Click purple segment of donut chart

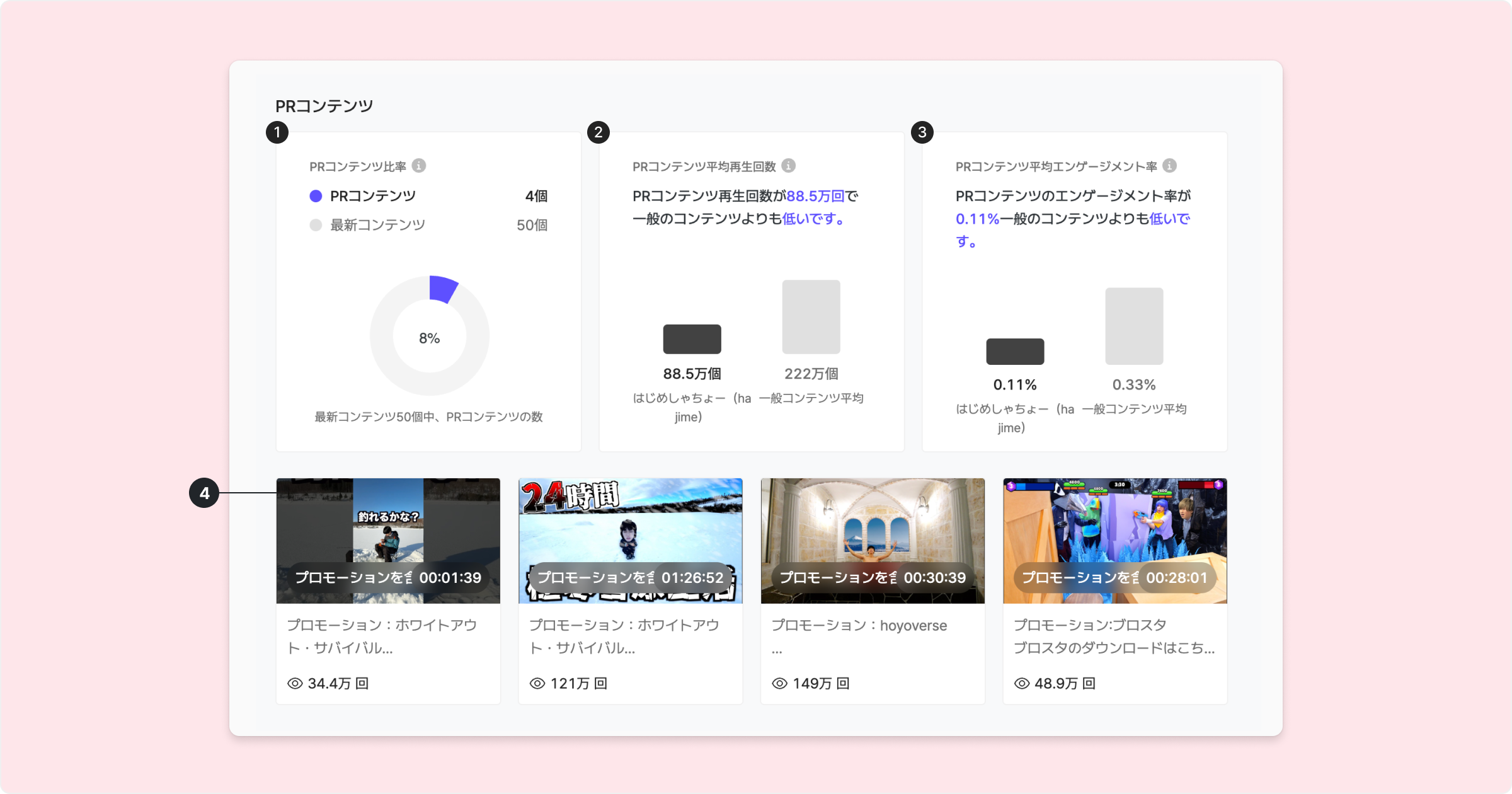pos(442,289)
